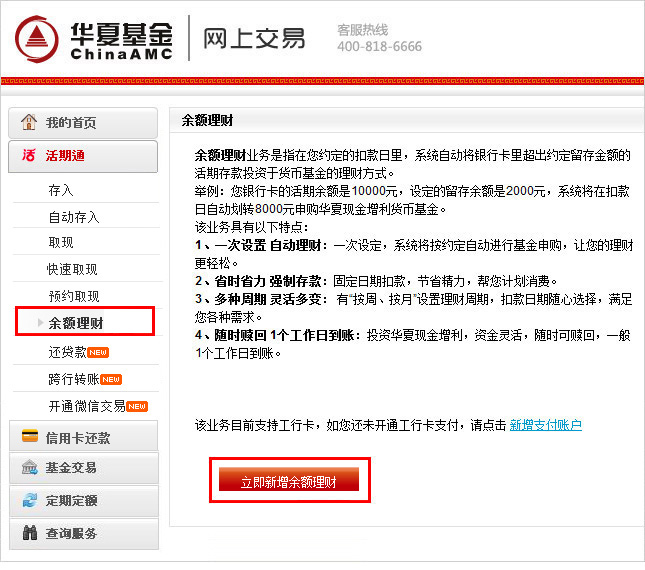The image size is (645, 570).
Task: Click the bold heading 一次设置 自动理财
Action: point(268,246)
